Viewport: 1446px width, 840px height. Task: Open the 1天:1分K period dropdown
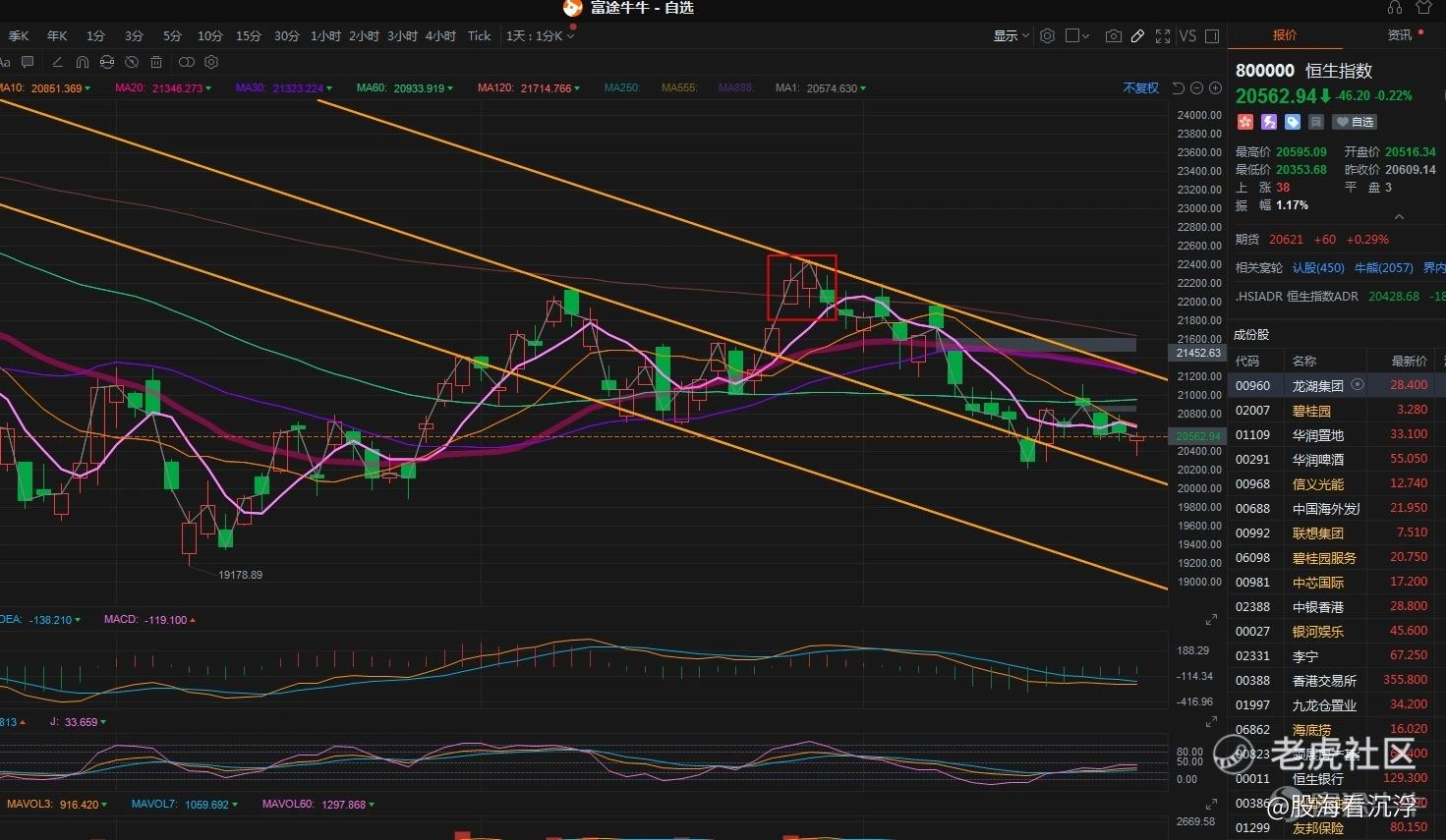[x=541, y=36]
